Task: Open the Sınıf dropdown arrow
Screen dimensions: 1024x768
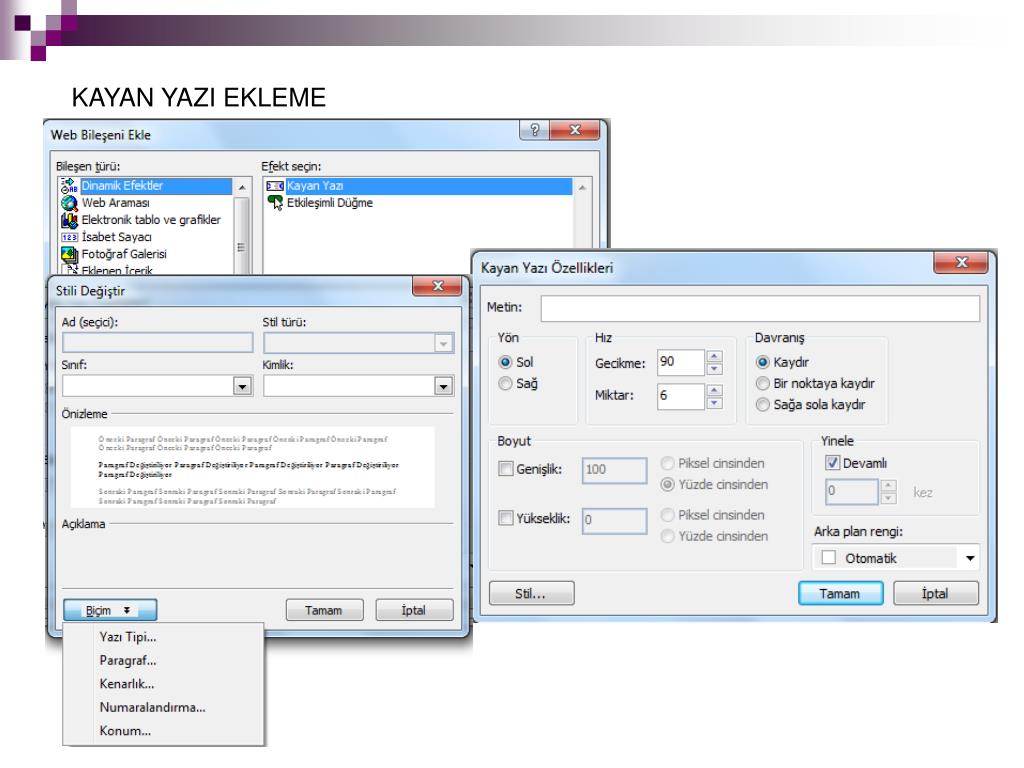Action: (242, 387)
